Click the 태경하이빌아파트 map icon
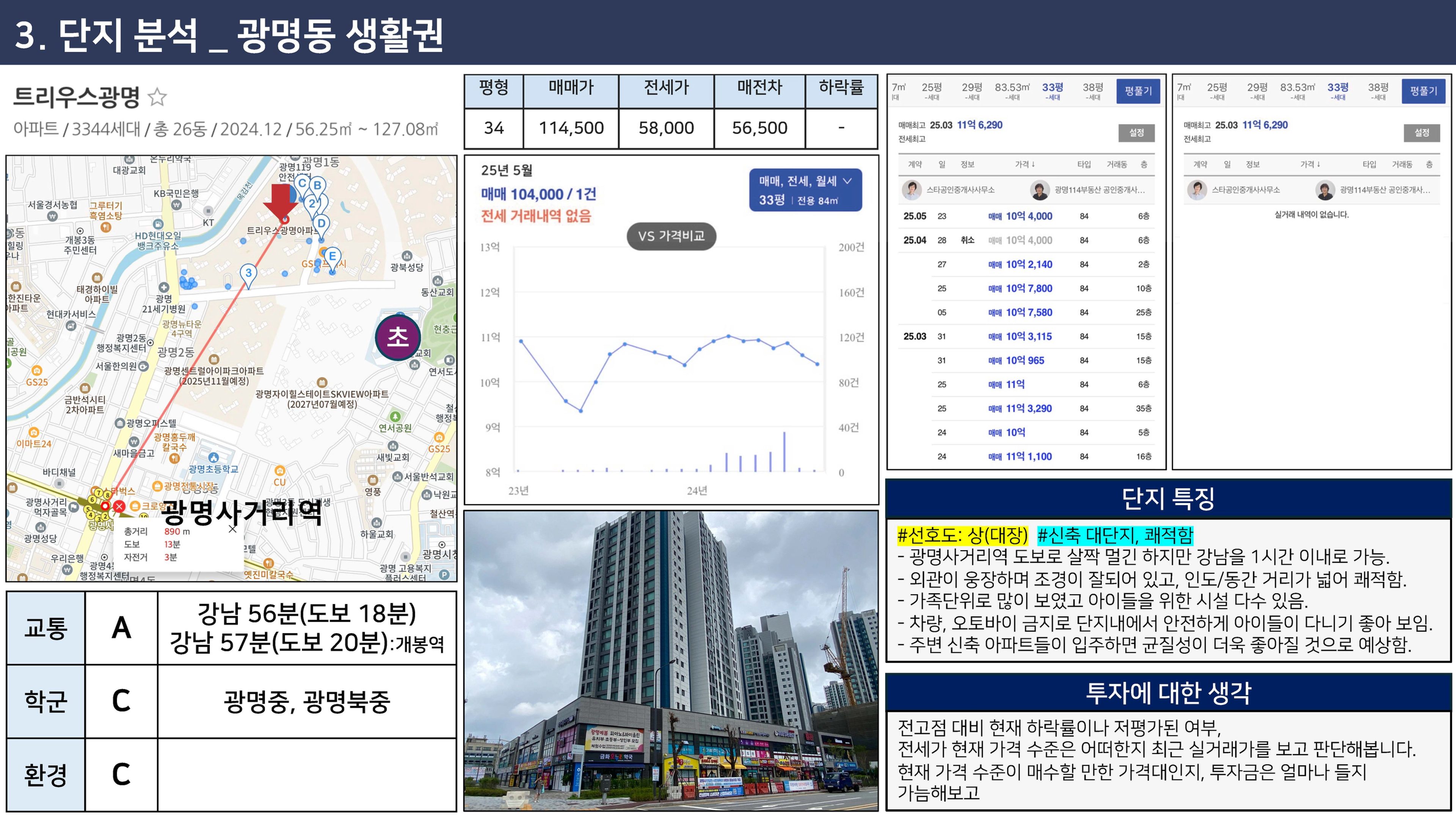 97,278
